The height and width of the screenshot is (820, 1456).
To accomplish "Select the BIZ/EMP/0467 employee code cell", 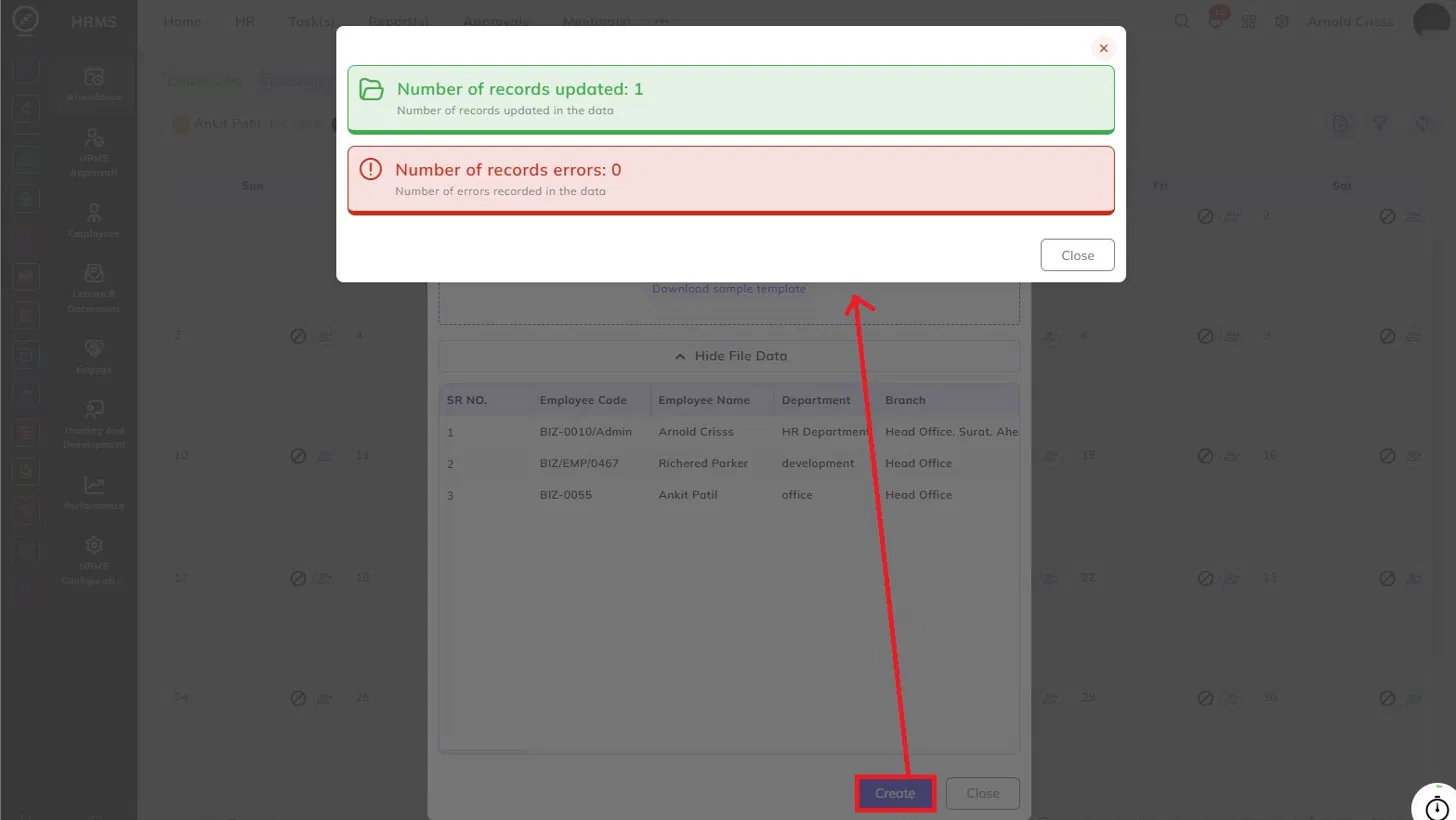I will tap(579, 463).
